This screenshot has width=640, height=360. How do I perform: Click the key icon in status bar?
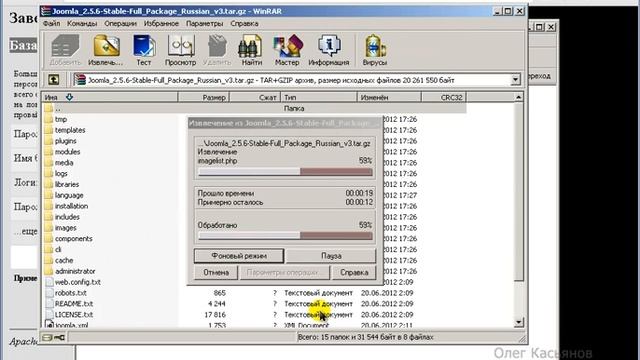tap(60, 337)
